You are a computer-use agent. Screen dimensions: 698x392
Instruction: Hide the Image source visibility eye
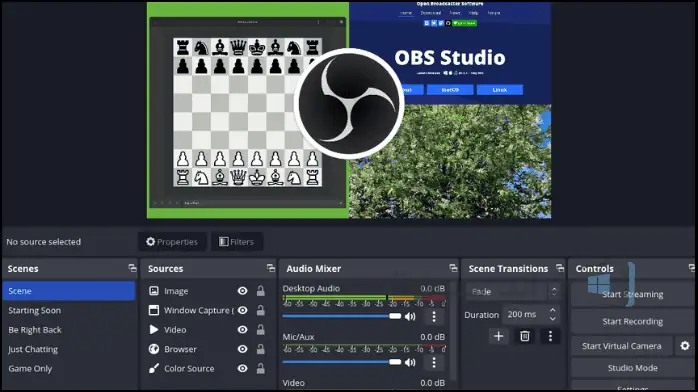point(243,291)
